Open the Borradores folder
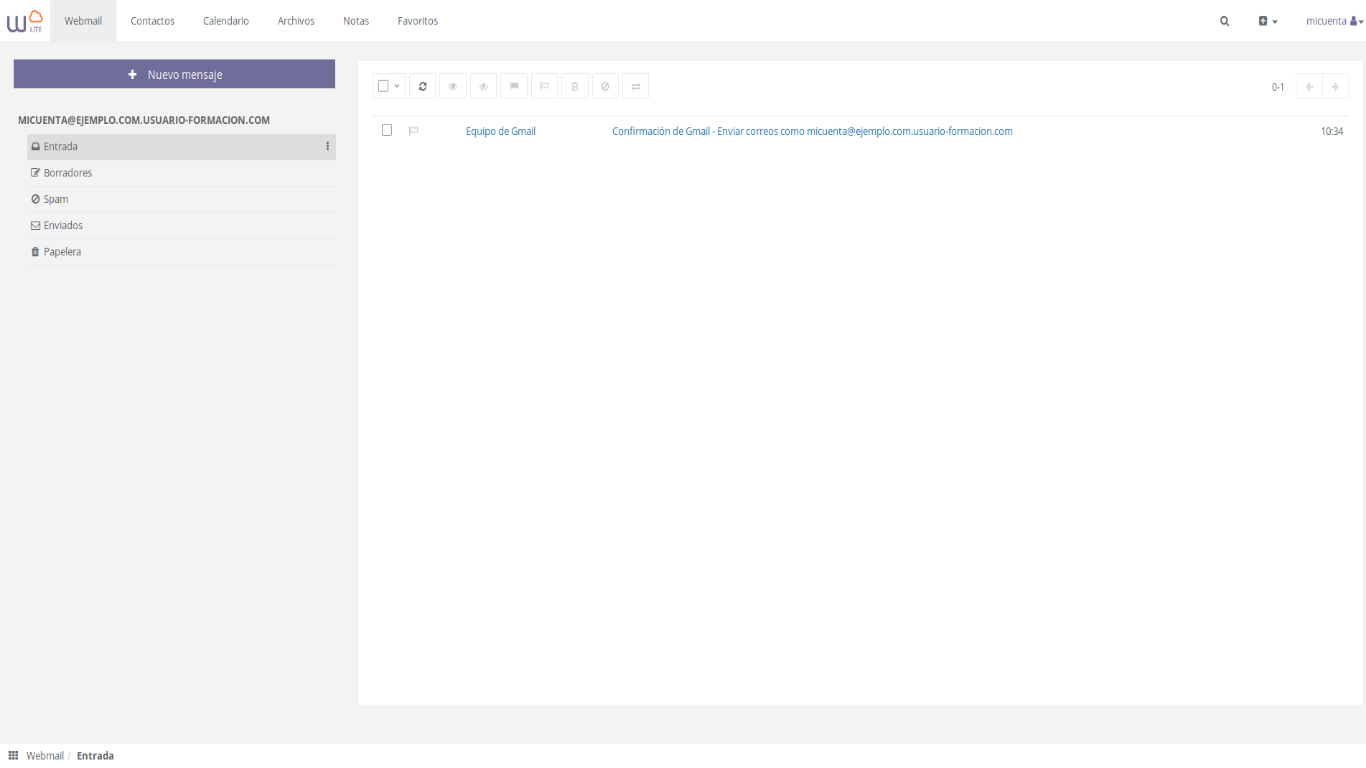The image size is (1366, 768). 67,173
